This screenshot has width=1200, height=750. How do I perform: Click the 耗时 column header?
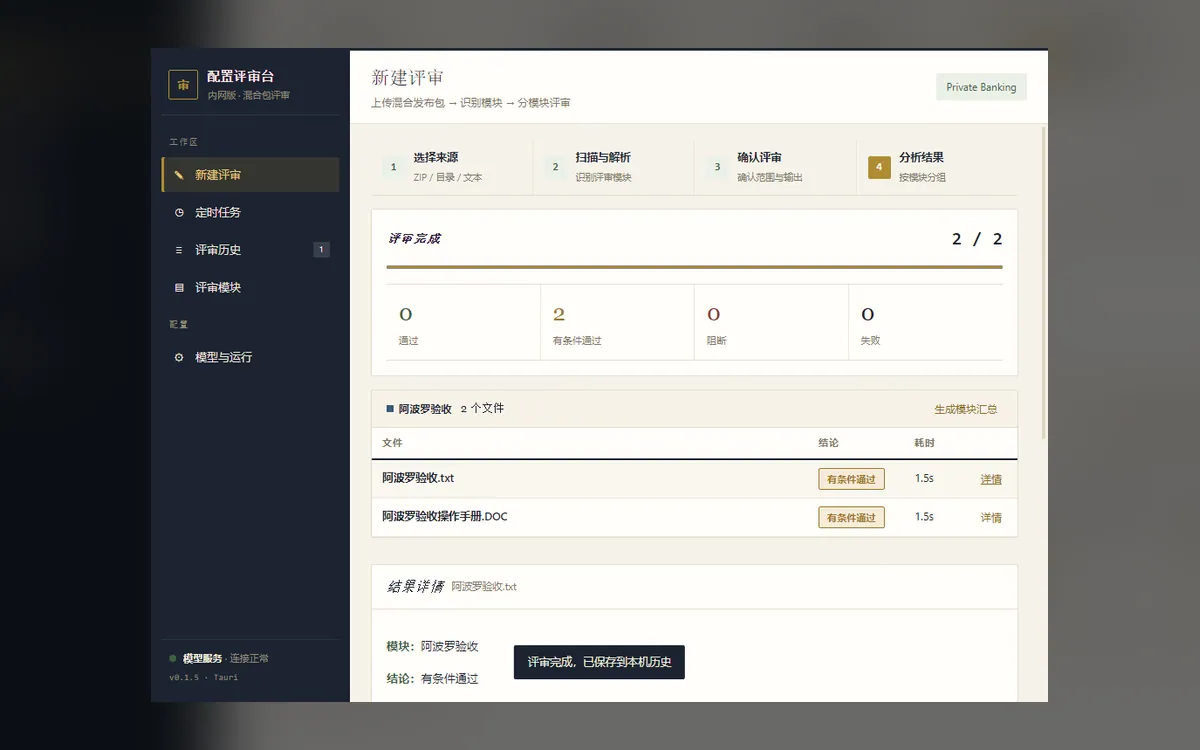(924, 442)
